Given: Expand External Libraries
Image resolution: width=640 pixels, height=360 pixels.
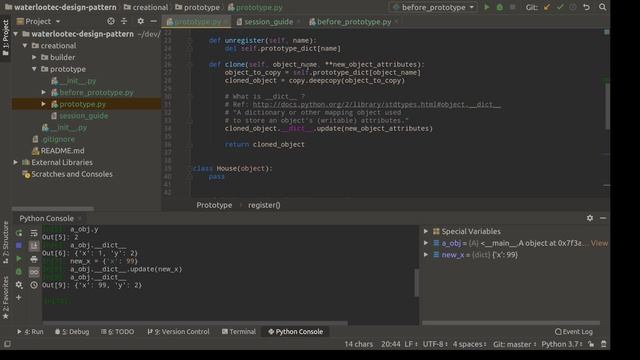Looking at the screenshot, I should pos(16,162).
